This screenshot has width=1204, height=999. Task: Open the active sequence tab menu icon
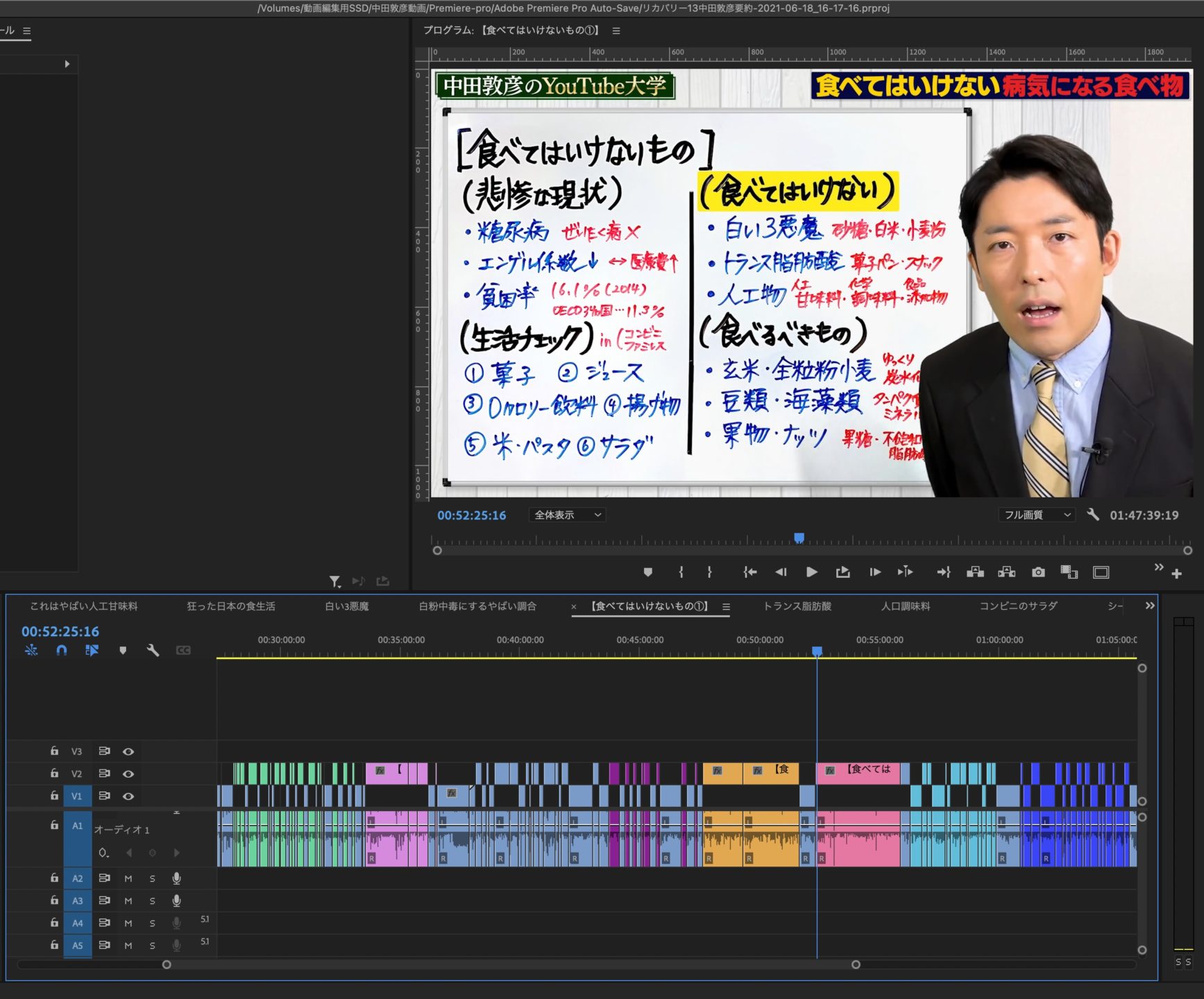726,606
